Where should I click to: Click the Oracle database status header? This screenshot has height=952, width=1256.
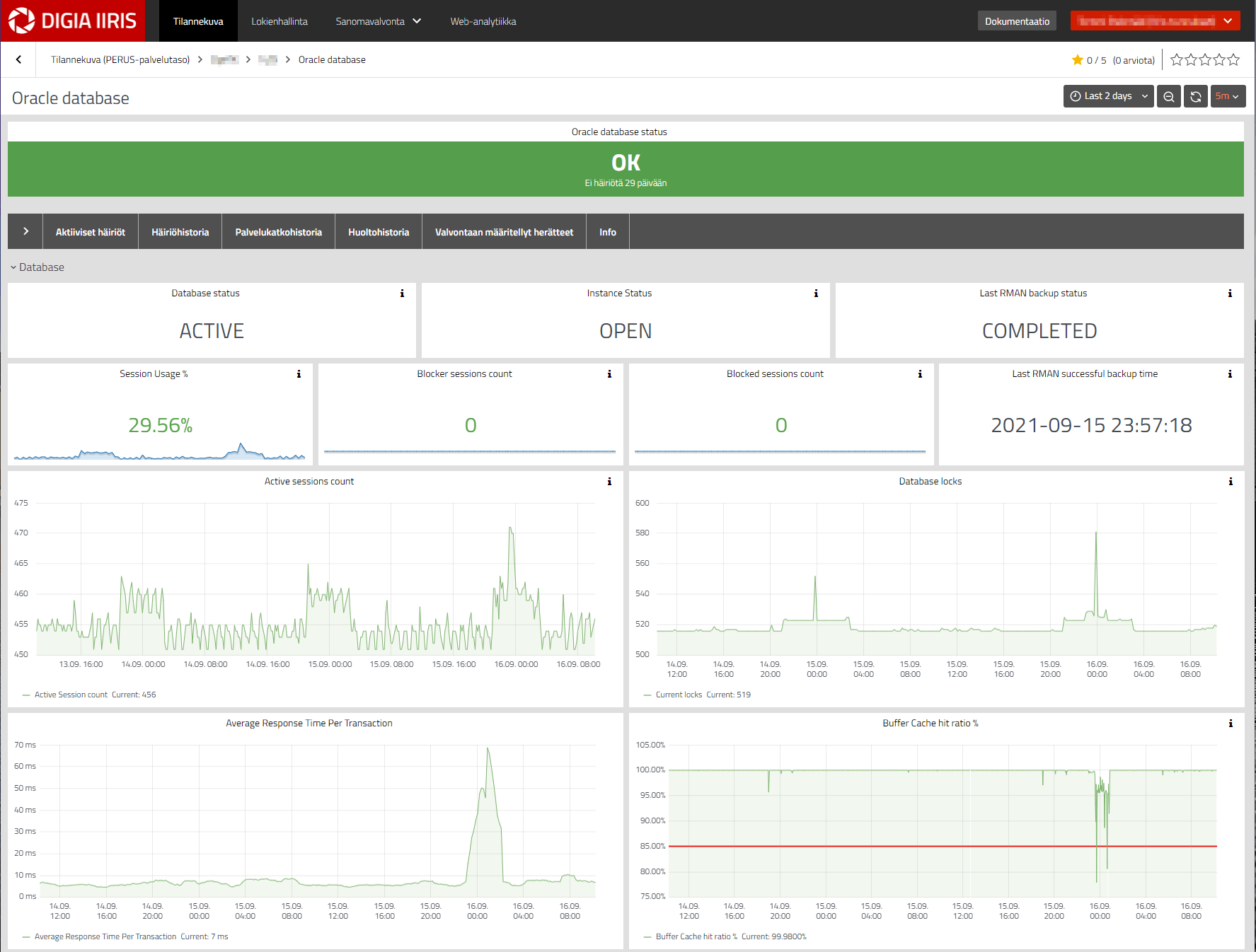[619, 132]
